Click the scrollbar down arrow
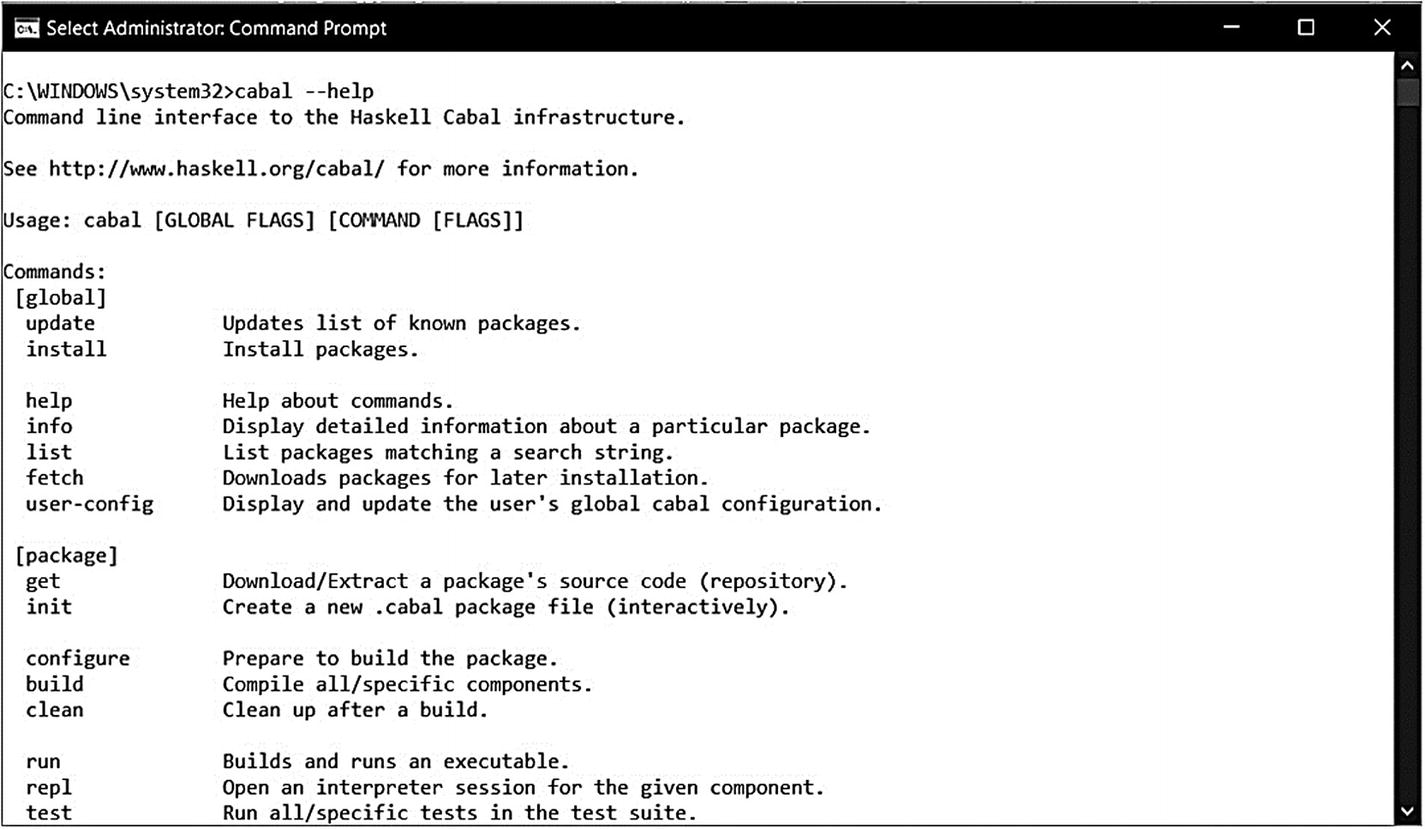The width and height of the screenshot is (1425, 829). tap(1409, 810)
